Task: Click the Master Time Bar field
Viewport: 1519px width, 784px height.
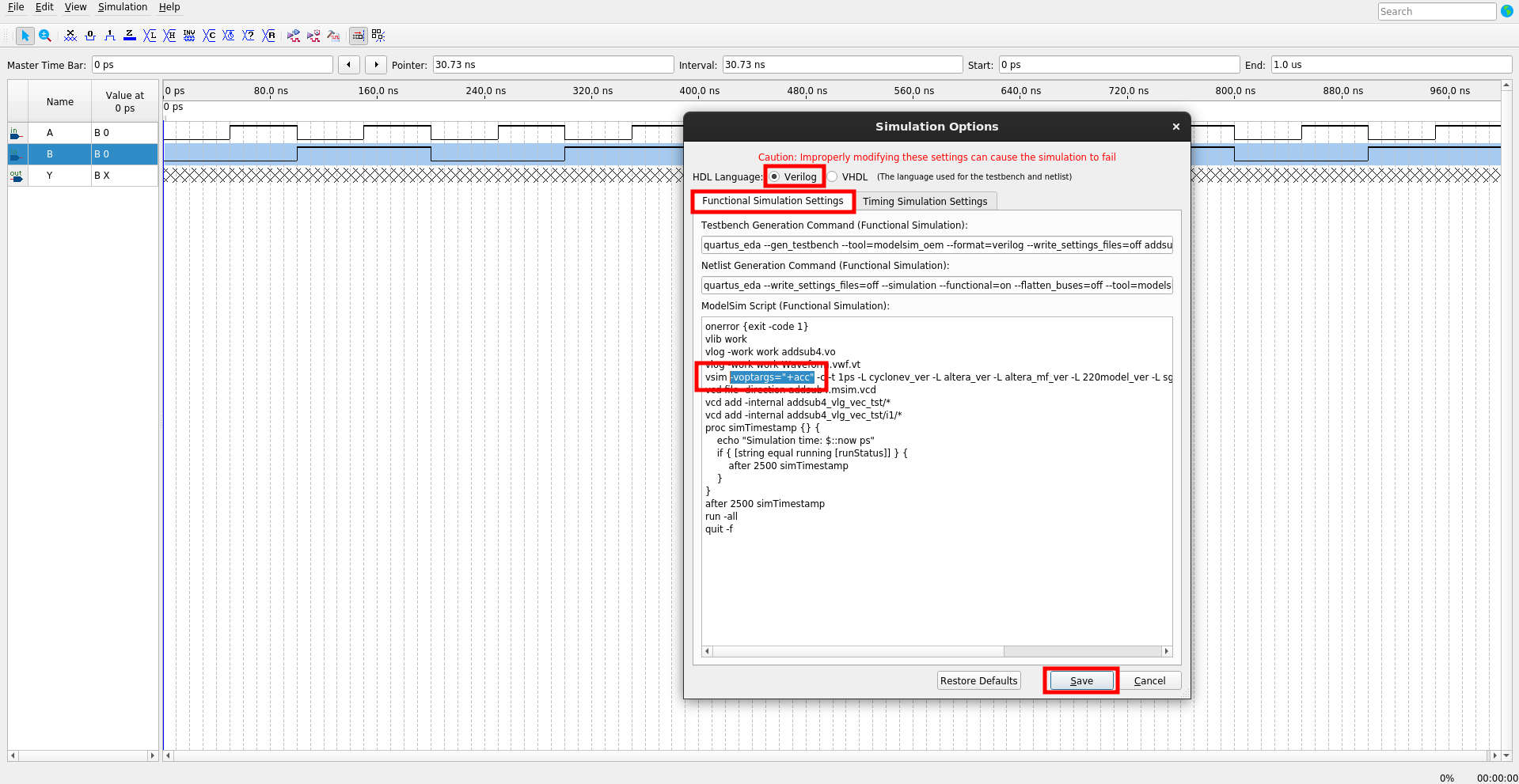Action: pos(212,65)
